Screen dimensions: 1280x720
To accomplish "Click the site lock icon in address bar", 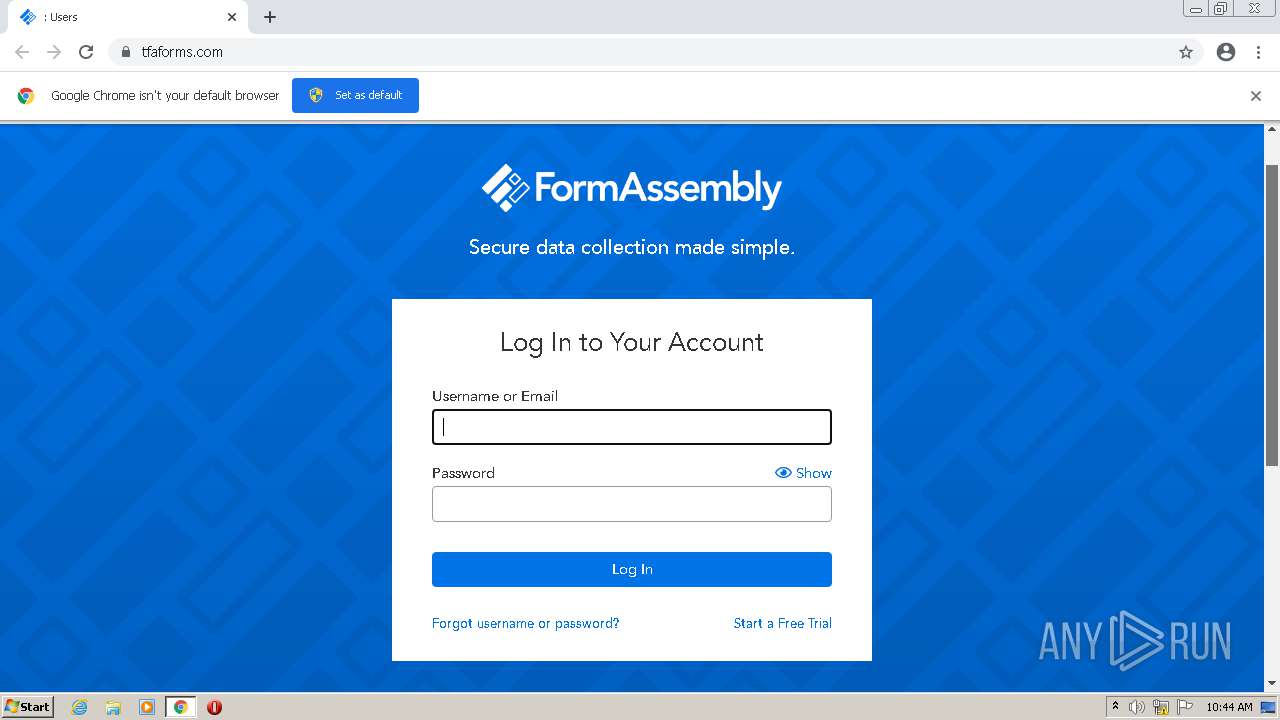I will coord(126,52).
